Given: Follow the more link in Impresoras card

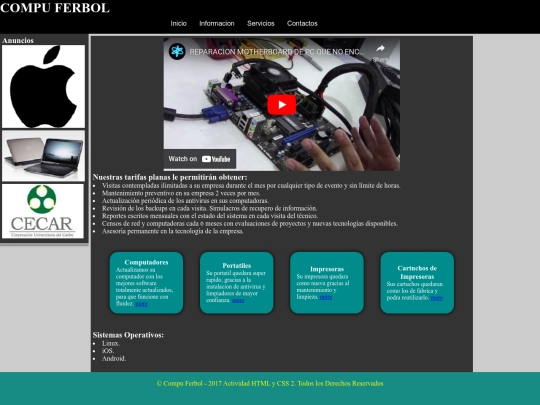Looking at the screenshot, I should 326,297.
